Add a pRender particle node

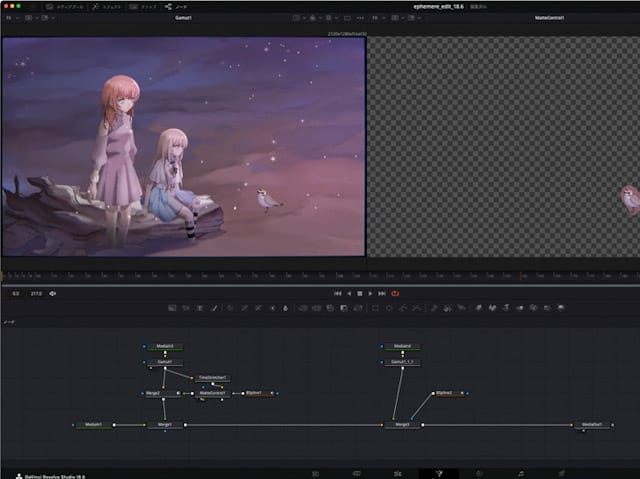[462, 308]
